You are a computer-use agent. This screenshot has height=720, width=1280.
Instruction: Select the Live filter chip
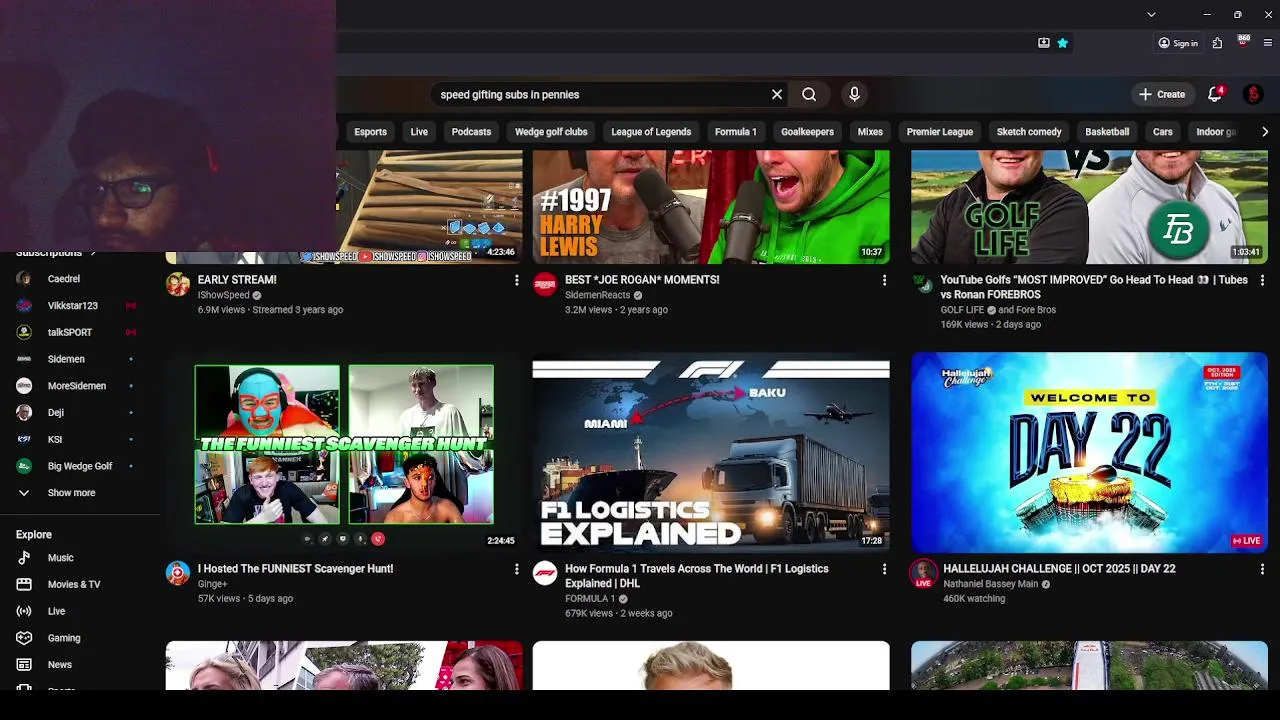tap(419, 132)
